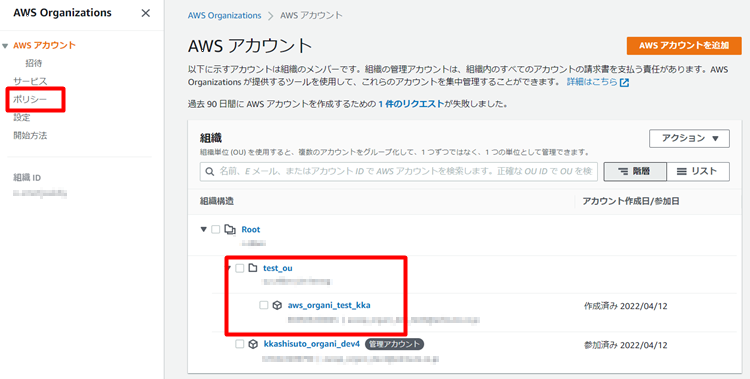Click the 組織構造 column header
The height and width of the screenshot is (379, 750).
[x=217, y=201]
